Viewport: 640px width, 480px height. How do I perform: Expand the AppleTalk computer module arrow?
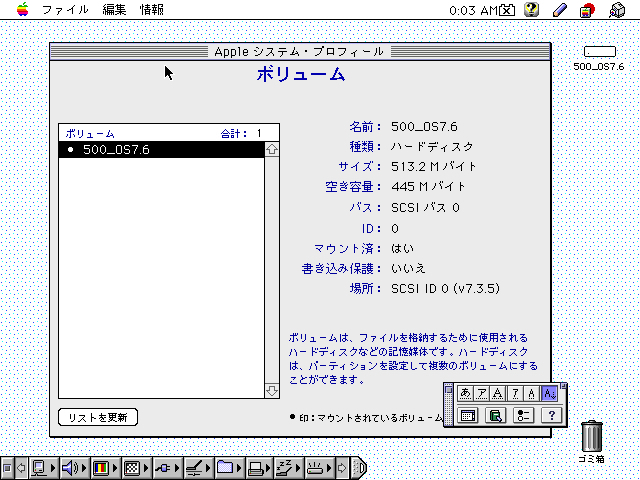coord(53,468)
